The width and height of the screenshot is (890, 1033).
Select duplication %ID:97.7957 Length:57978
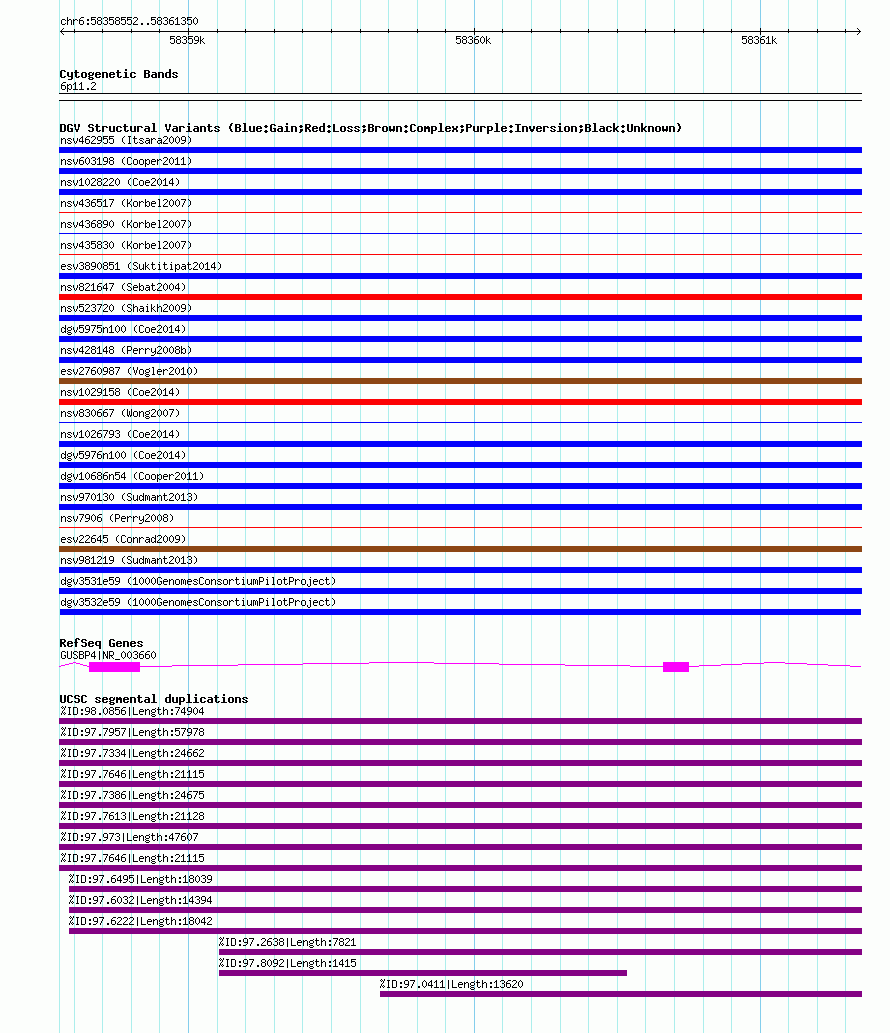(132, 733)
